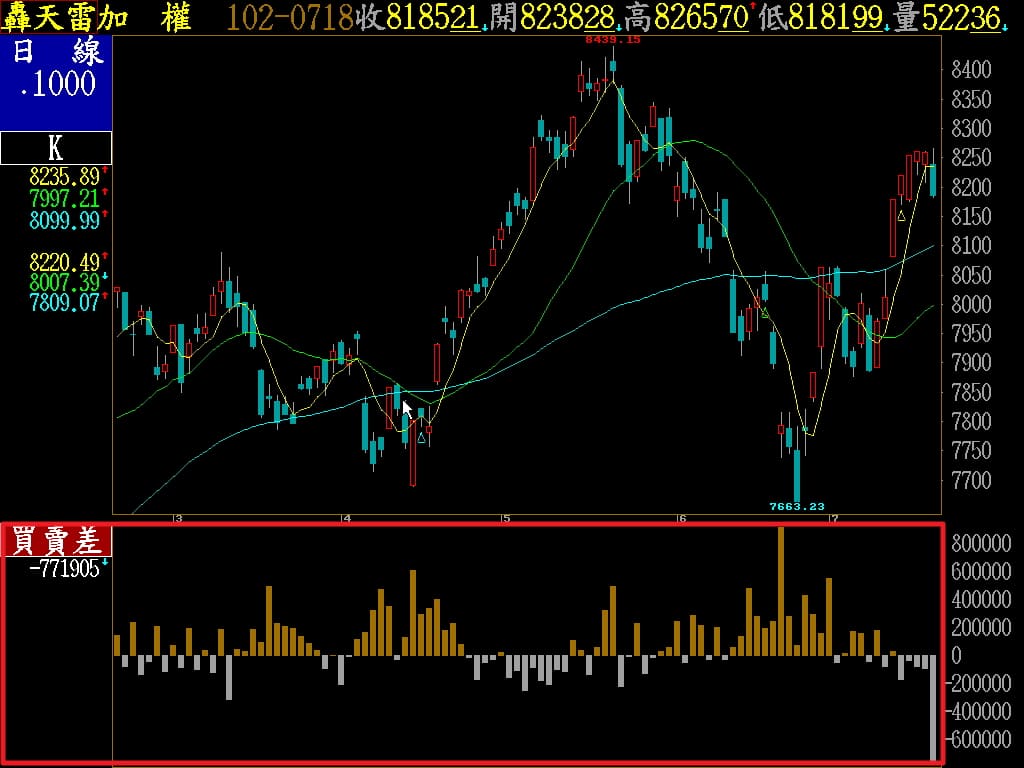Click the 8400 price axis label
The width and height of the screenshot is (1024, 768).
coord(971,70)
